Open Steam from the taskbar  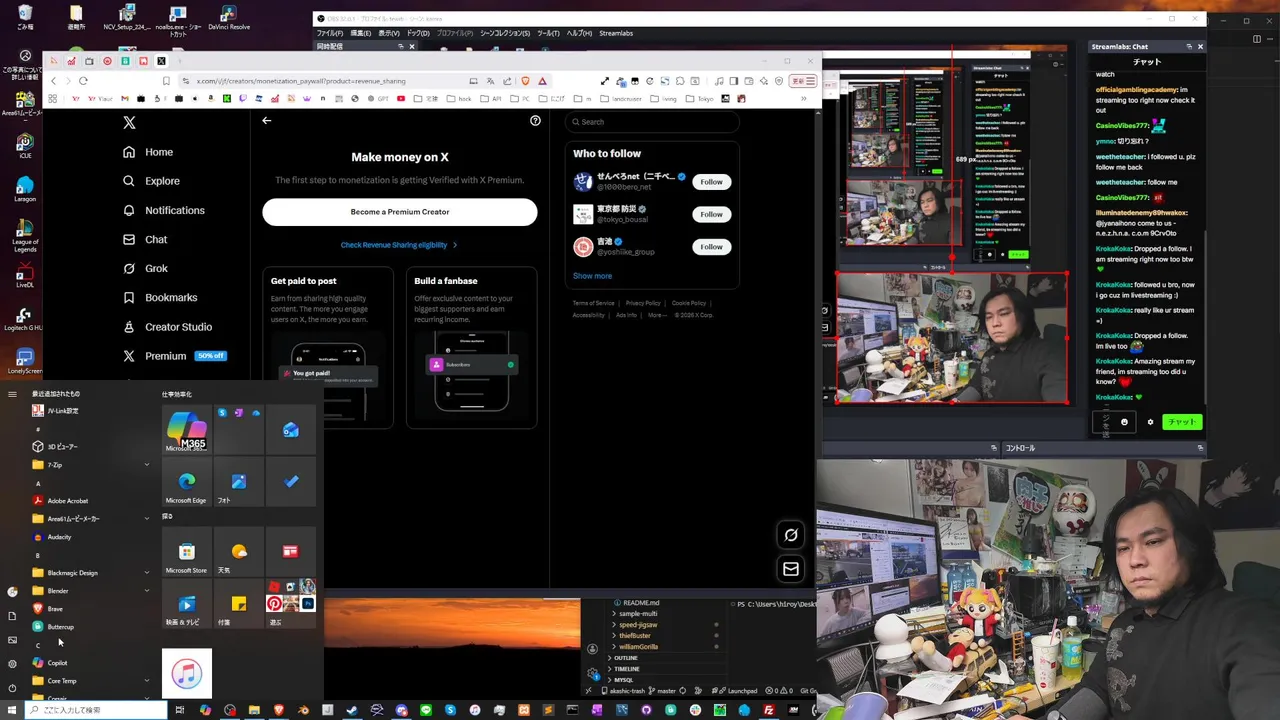pyautogui.click(x=352, y=710)
